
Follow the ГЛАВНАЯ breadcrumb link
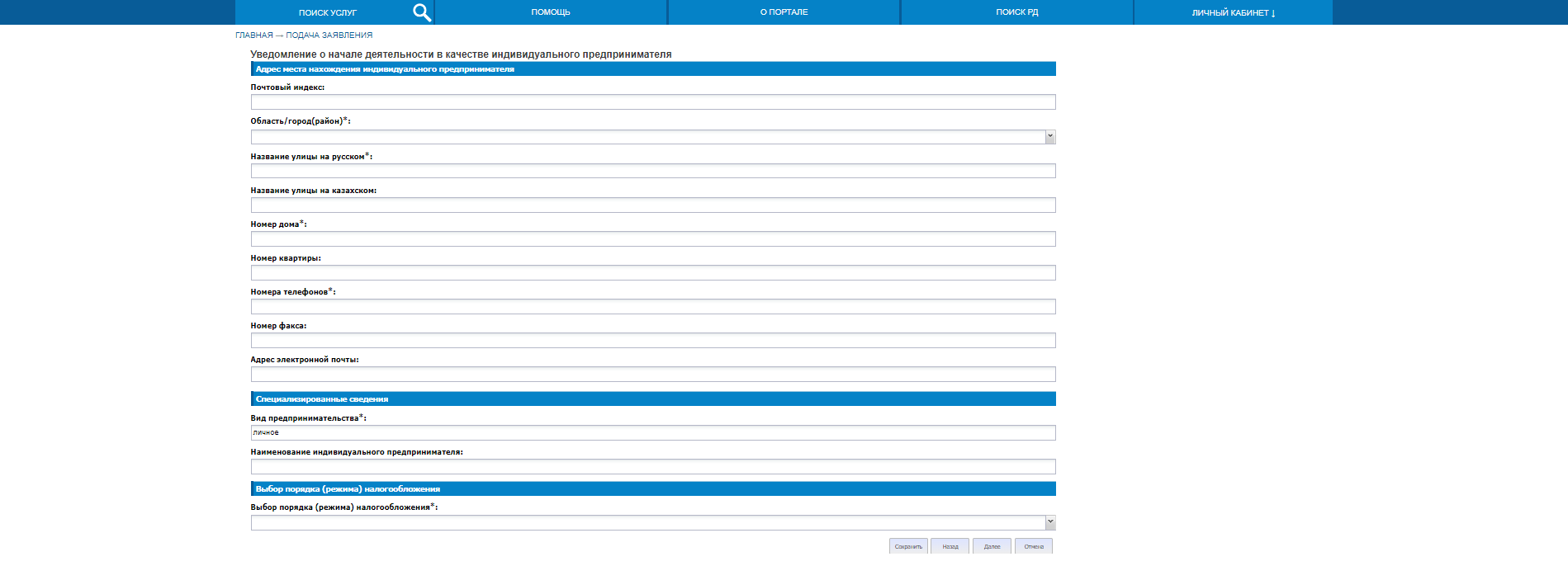253,35
